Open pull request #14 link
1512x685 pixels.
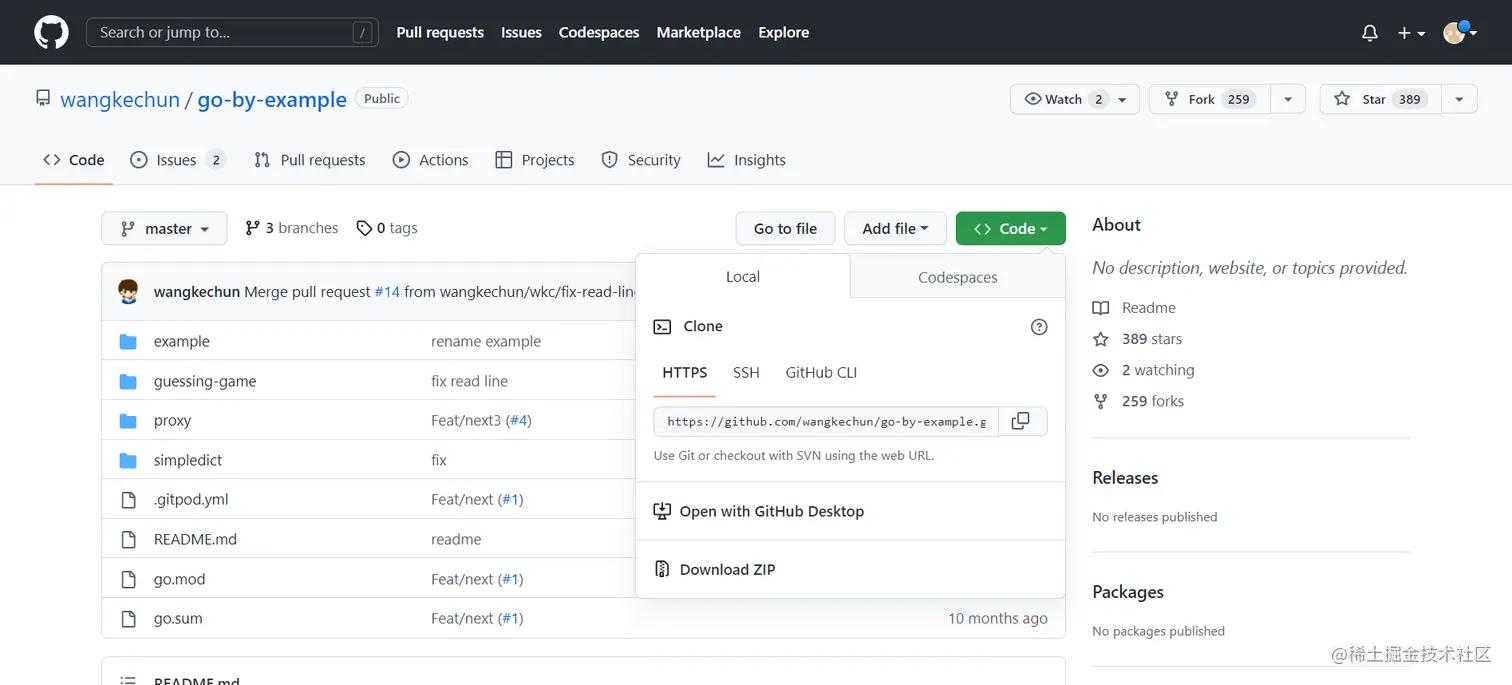[387, 291]
